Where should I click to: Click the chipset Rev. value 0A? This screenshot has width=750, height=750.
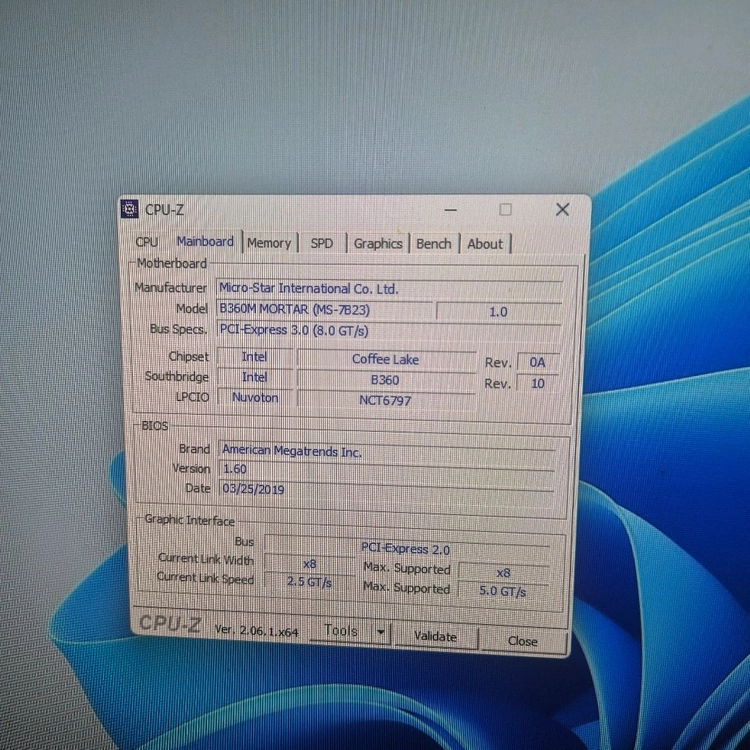coord(537,362)
